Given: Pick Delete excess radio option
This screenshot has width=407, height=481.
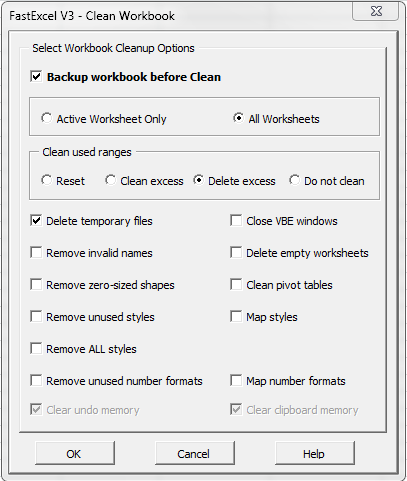Looking at the screenshot, I should [x=199, y=180].
